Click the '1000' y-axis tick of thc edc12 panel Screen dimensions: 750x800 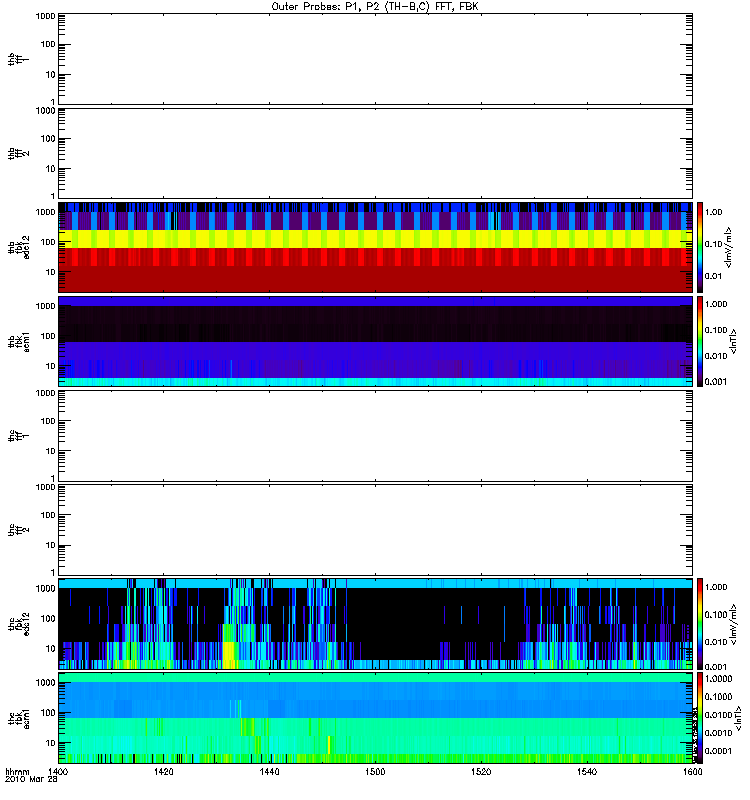click(x=45, y=588)
